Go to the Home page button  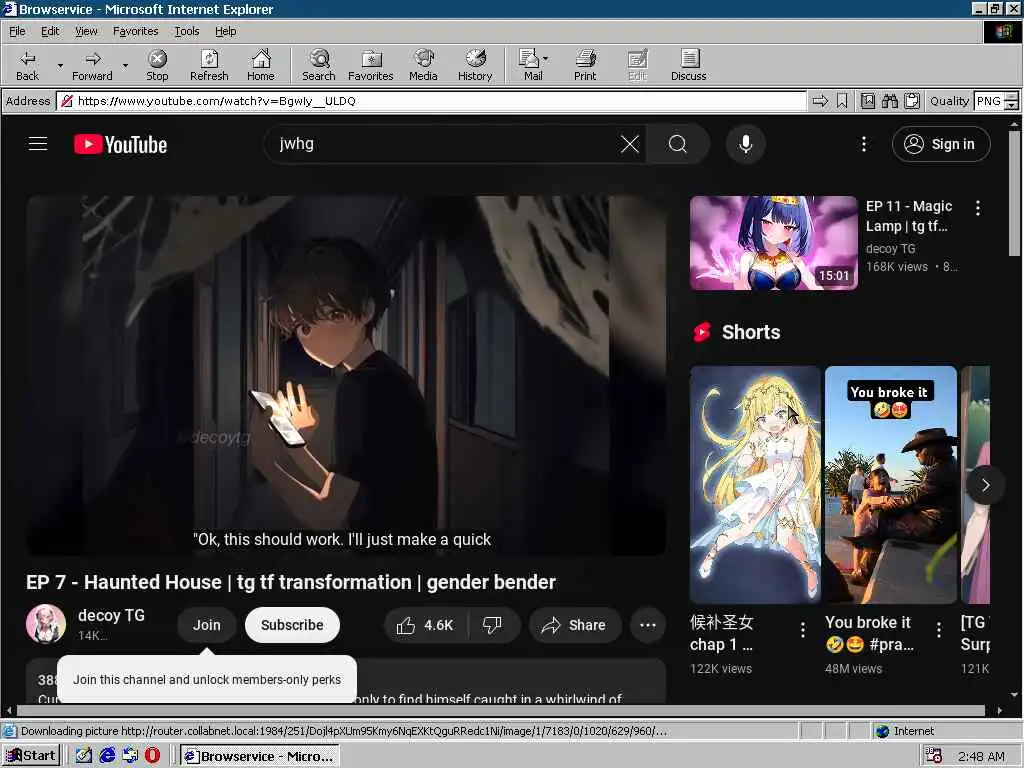261,65
